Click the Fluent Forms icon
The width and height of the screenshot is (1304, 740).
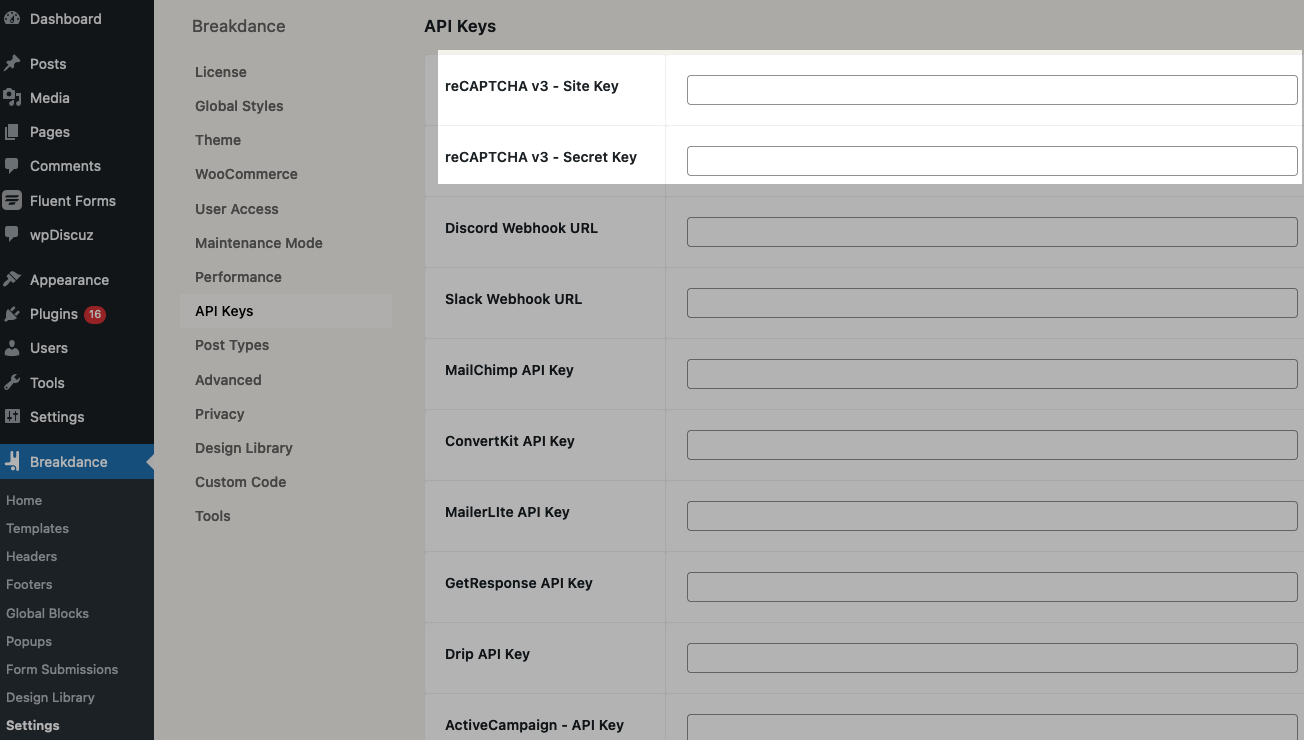point(12,200)
